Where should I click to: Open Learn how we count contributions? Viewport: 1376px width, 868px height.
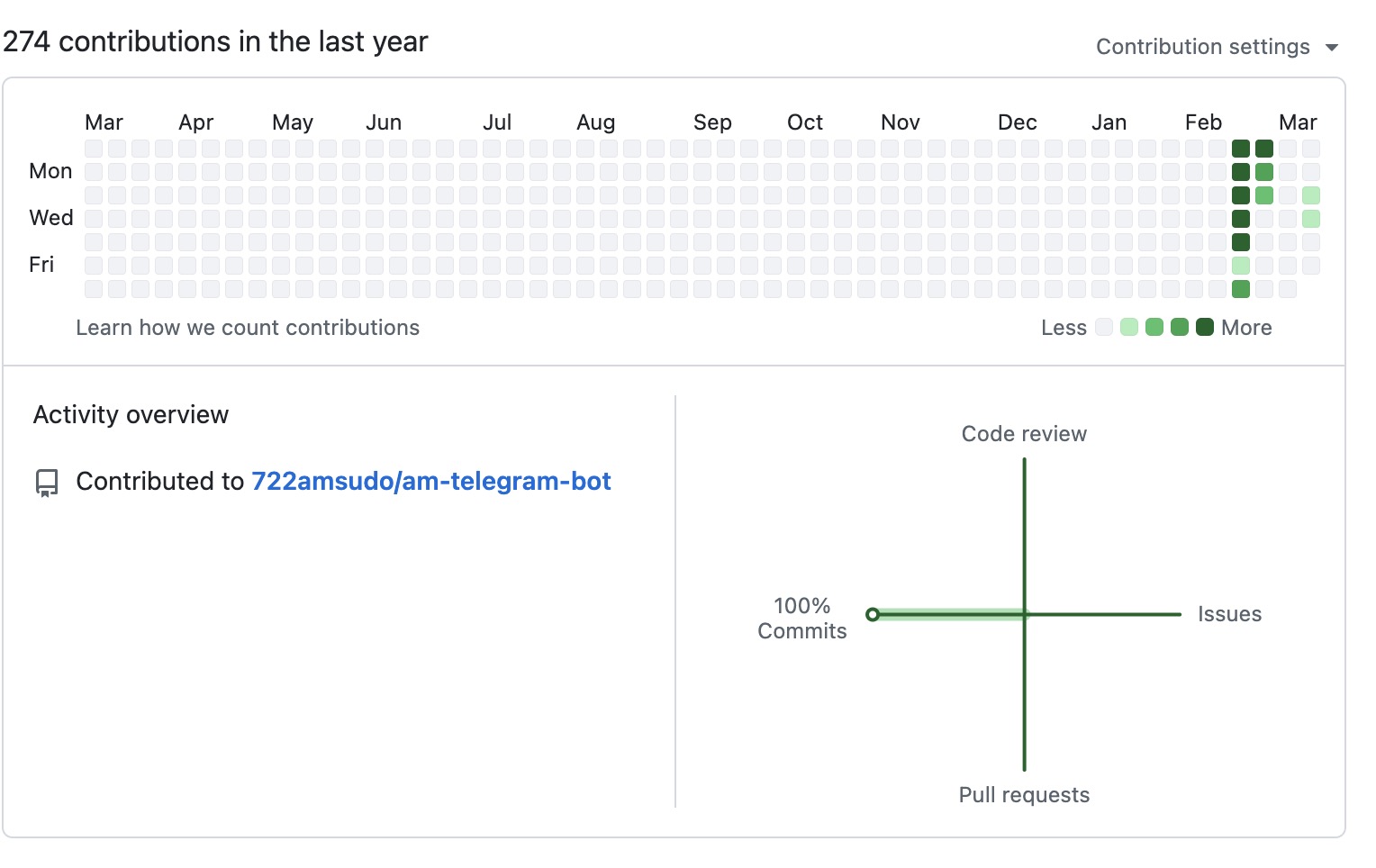(248, 328)
